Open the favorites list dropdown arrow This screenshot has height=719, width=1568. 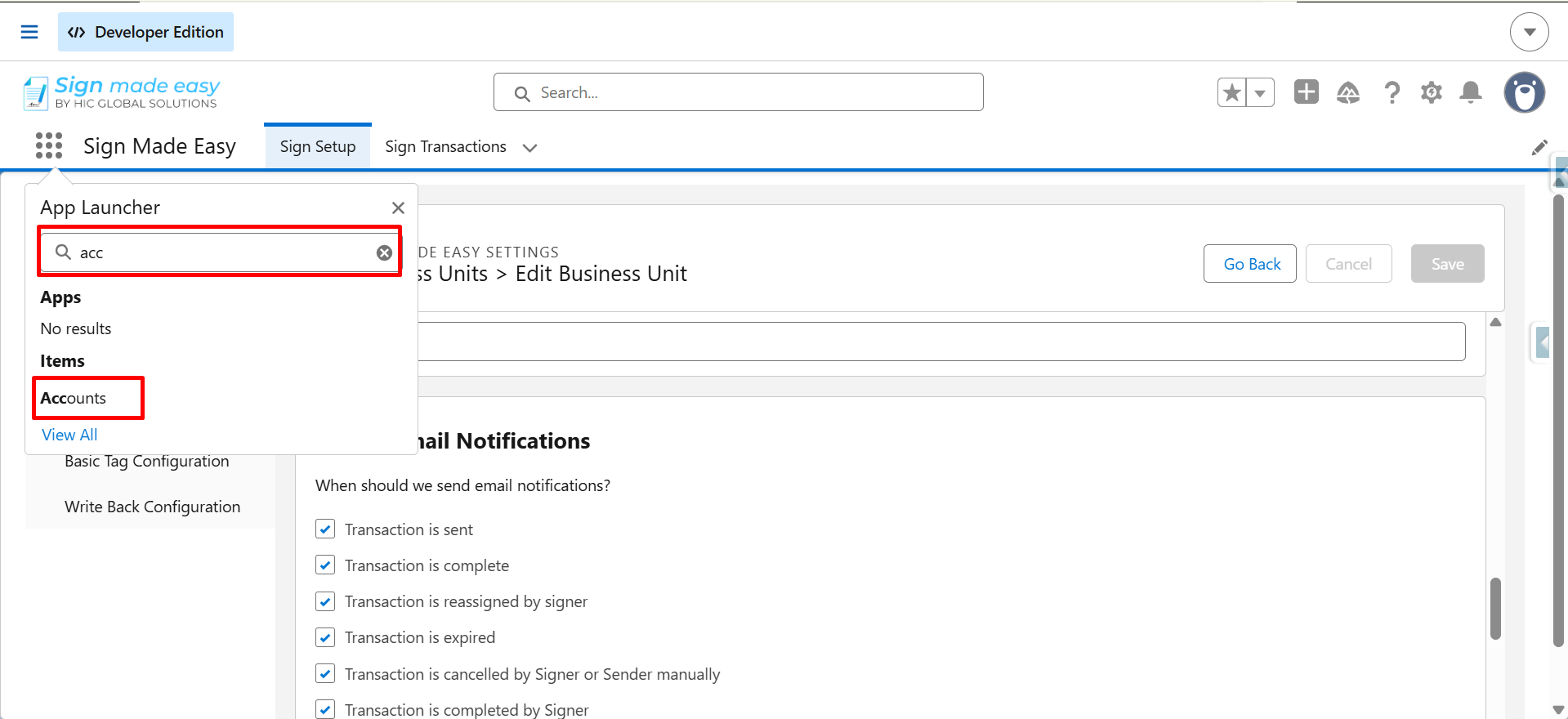tap(1260, 92)
